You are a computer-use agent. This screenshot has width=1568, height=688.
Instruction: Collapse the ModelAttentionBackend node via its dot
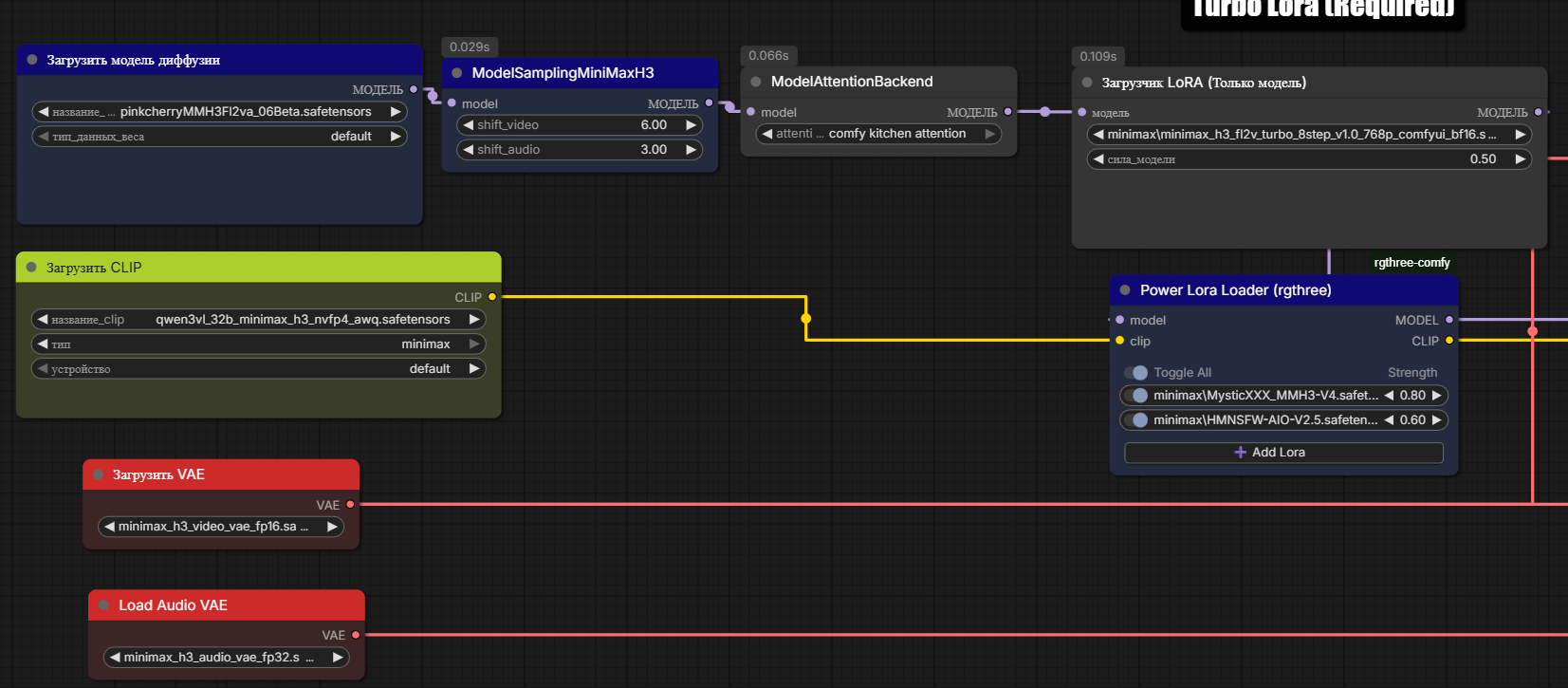(756, 82)
